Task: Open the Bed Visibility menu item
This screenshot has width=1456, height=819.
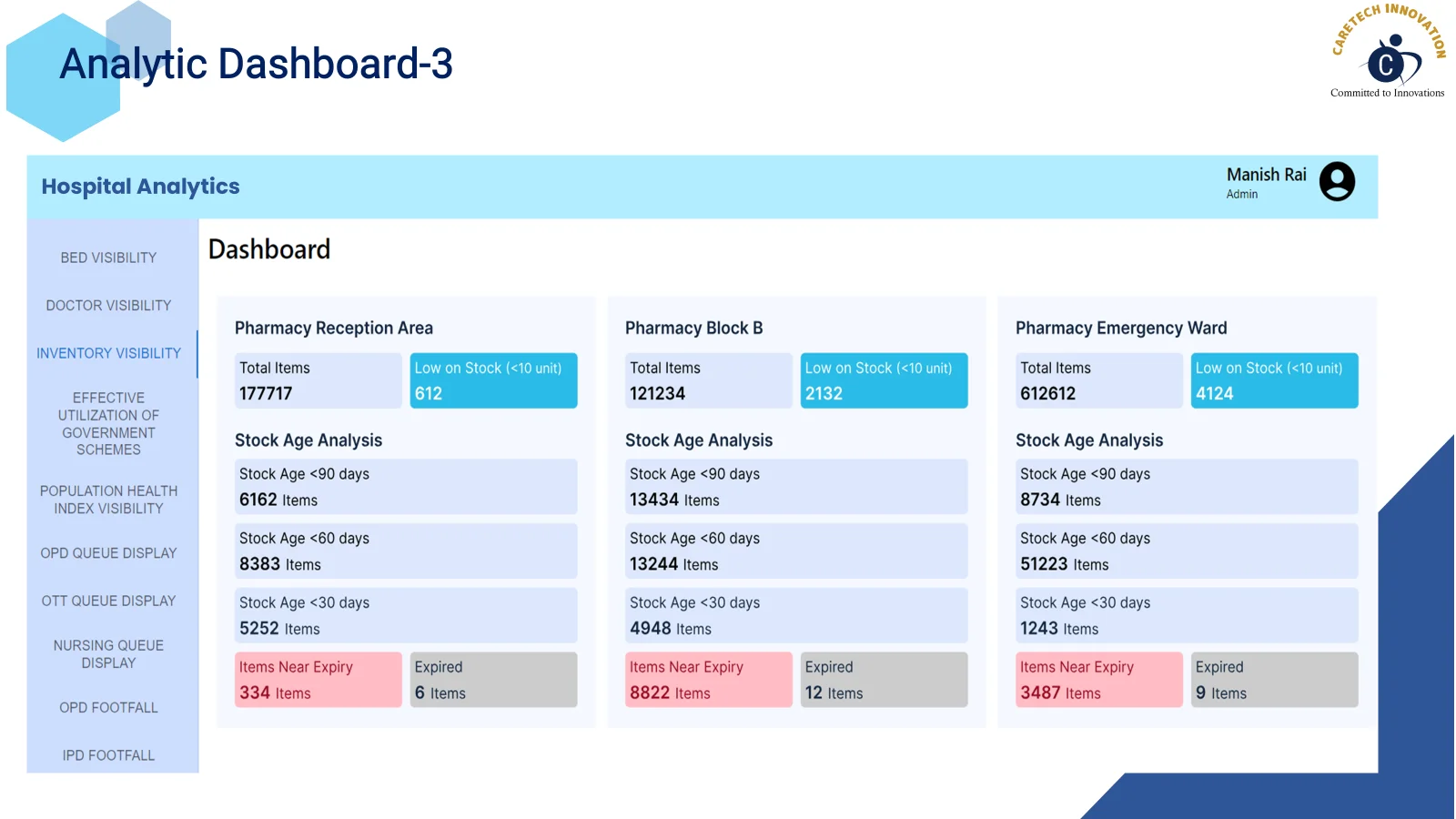Action: point(108,258)
